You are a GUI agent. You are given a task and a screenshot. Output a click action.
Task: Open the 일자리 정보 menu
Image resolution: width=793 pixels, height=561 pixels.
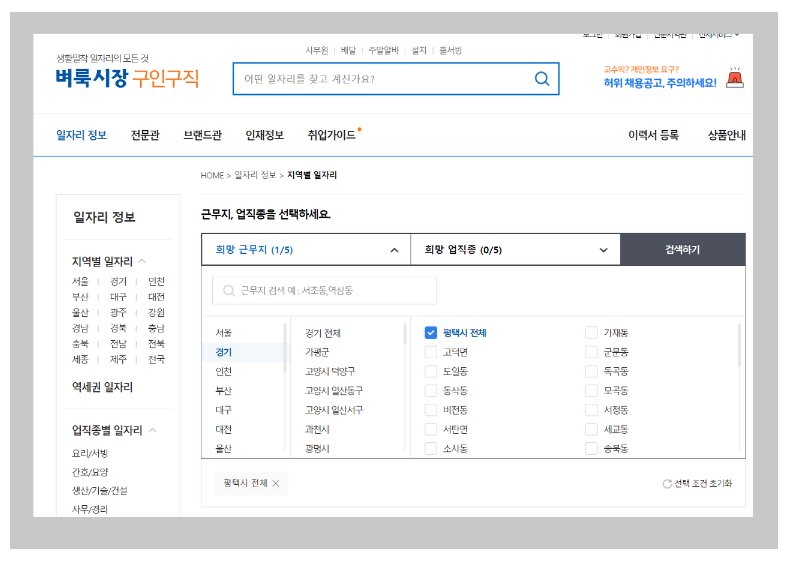(x=81, y=135)
